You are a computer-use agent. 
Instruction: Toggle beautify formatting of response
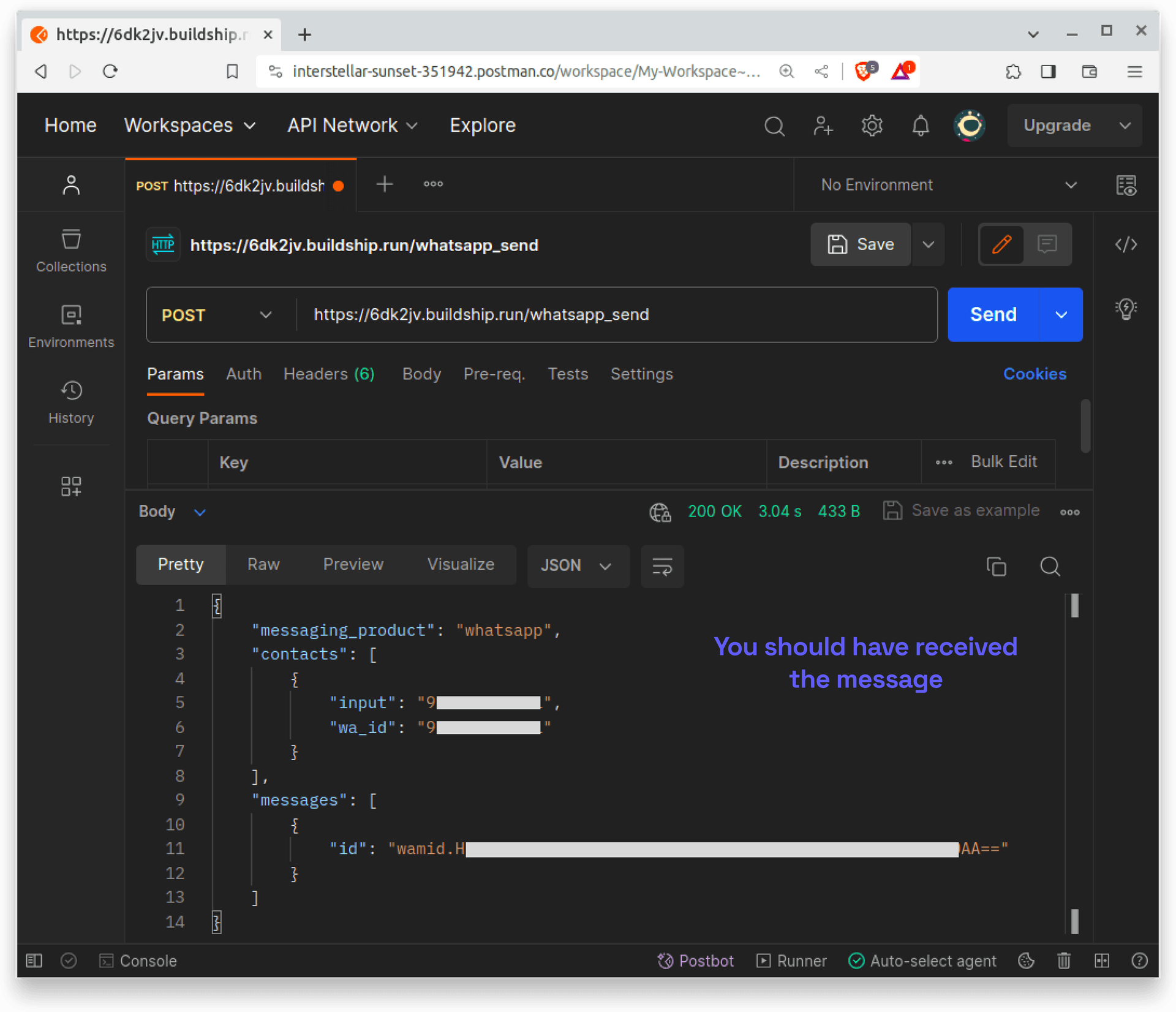[x=662, y=566]
